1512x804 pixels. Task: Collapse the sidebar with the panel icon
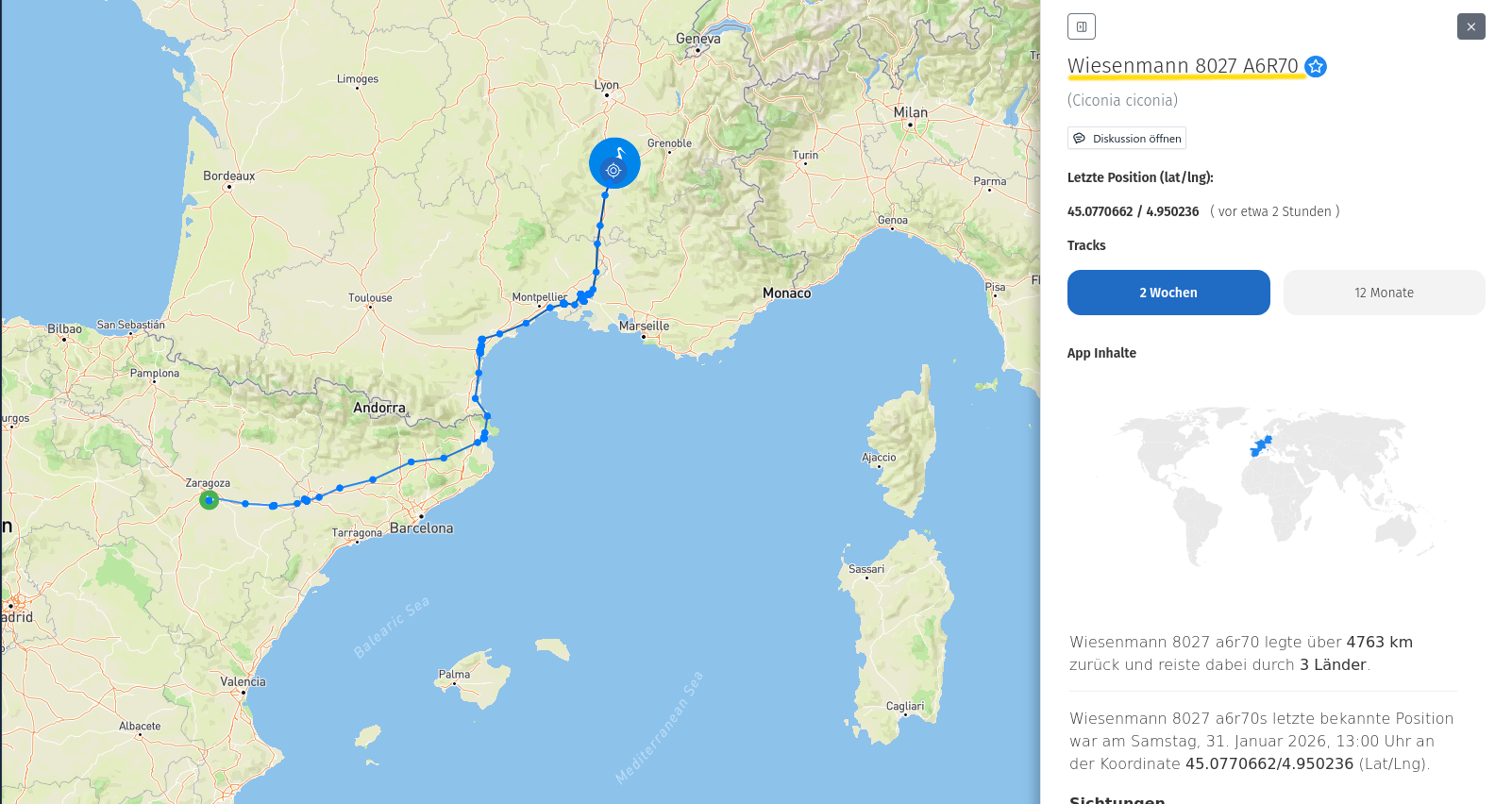coord(1081,26)
